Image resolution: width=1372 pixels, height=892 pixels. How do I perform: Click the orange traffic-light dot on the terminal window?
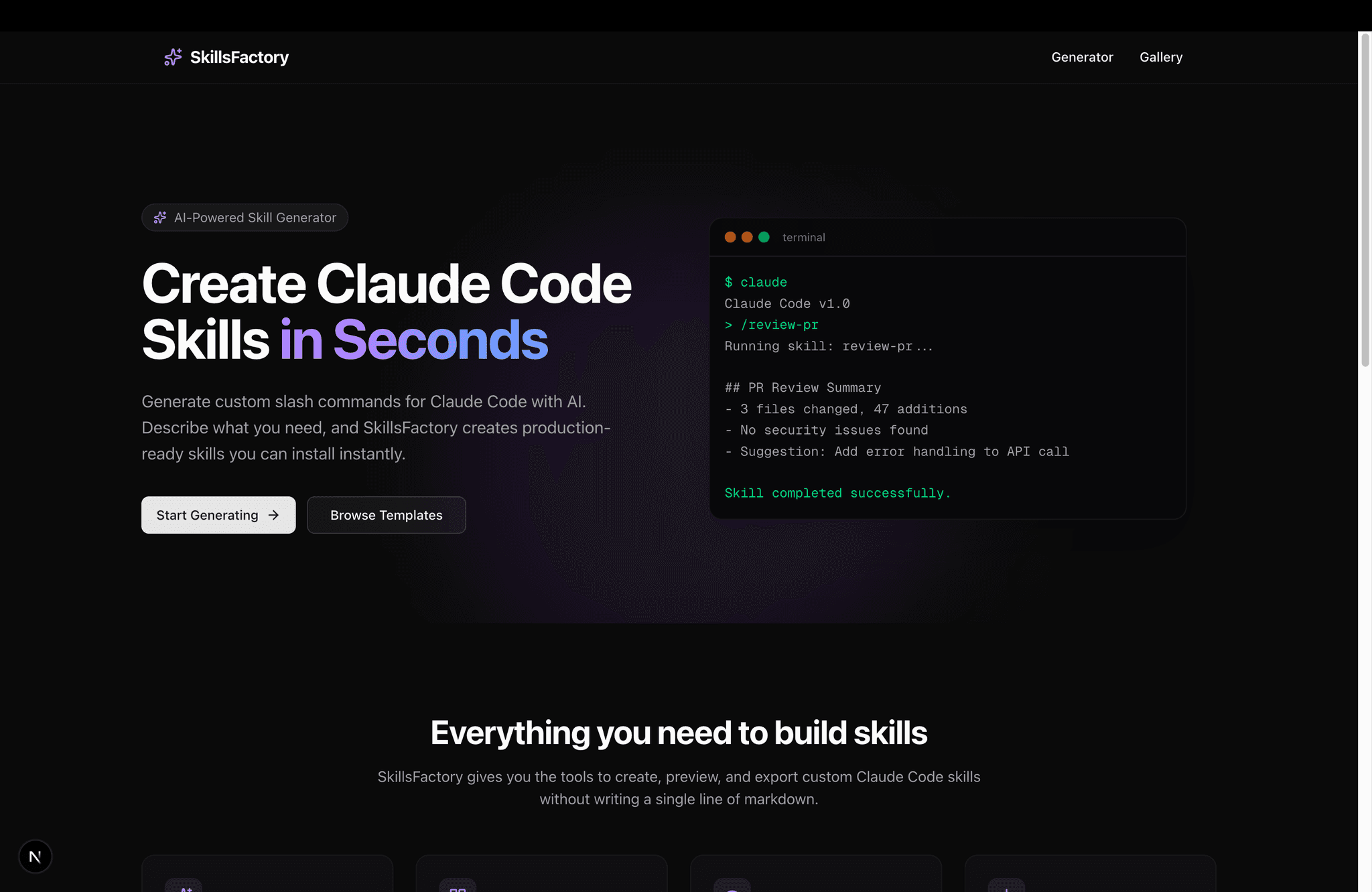747,237
